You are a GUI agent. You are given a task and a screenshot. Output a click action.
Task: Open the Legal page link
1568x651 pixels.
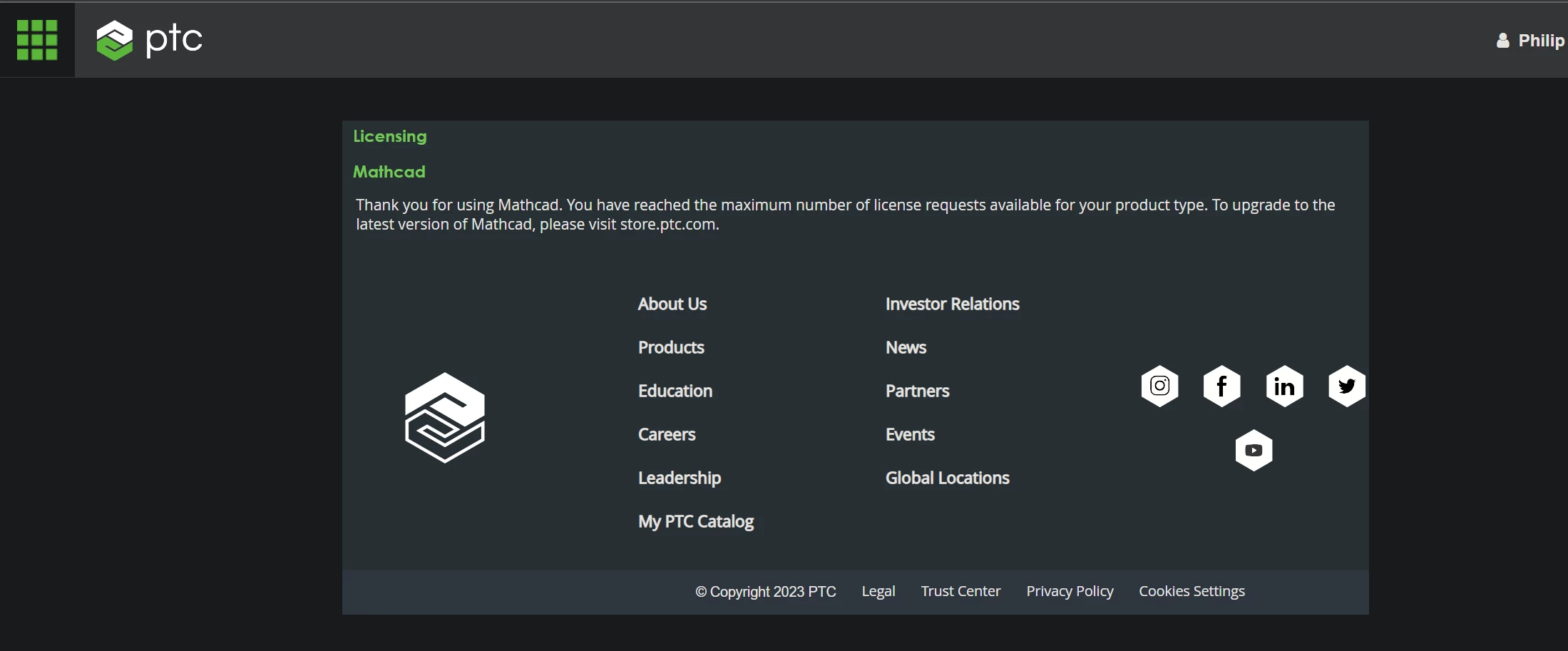pos(878,592)
